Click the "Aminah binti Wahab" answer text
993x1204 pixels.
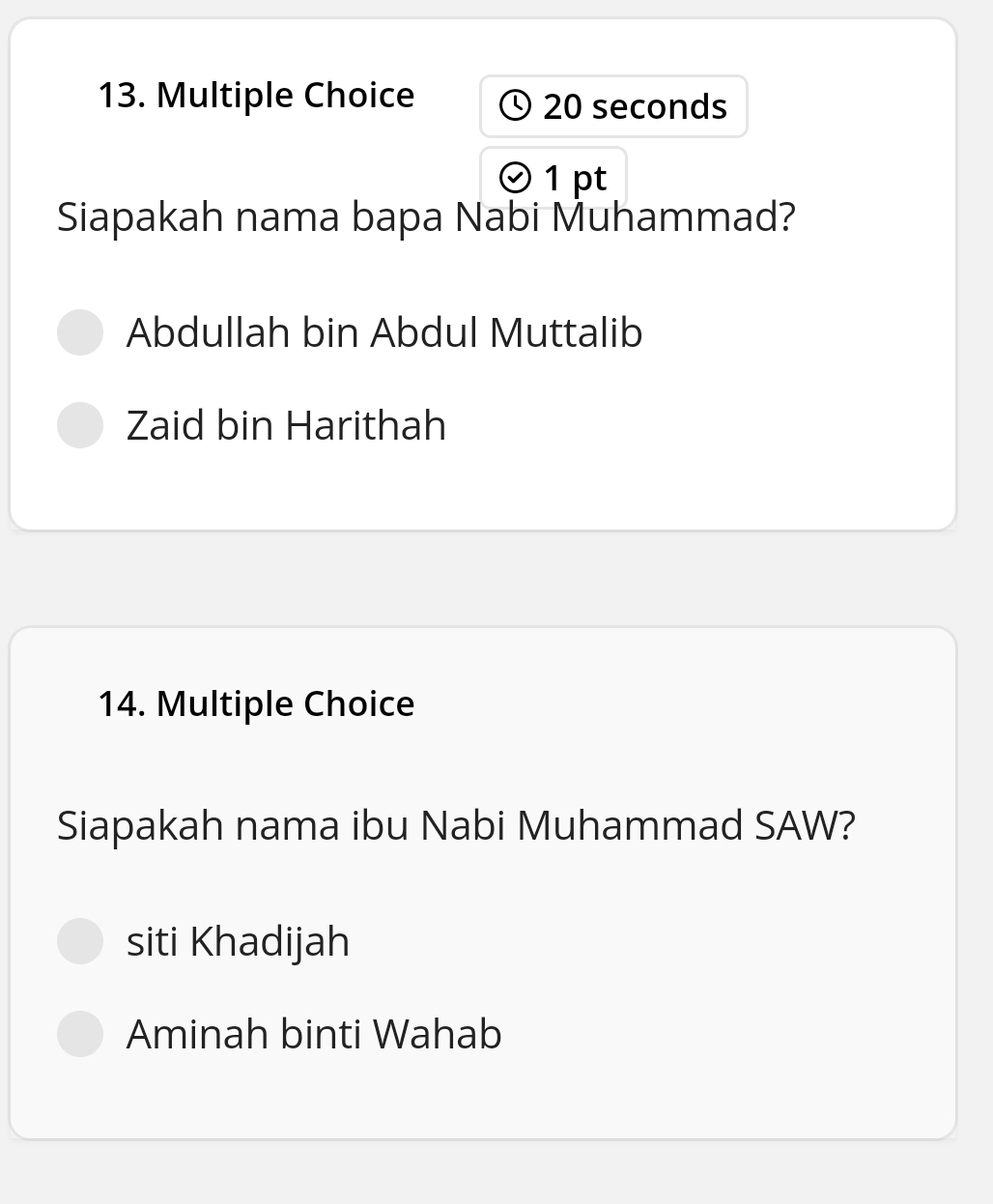coord(314,1034)
